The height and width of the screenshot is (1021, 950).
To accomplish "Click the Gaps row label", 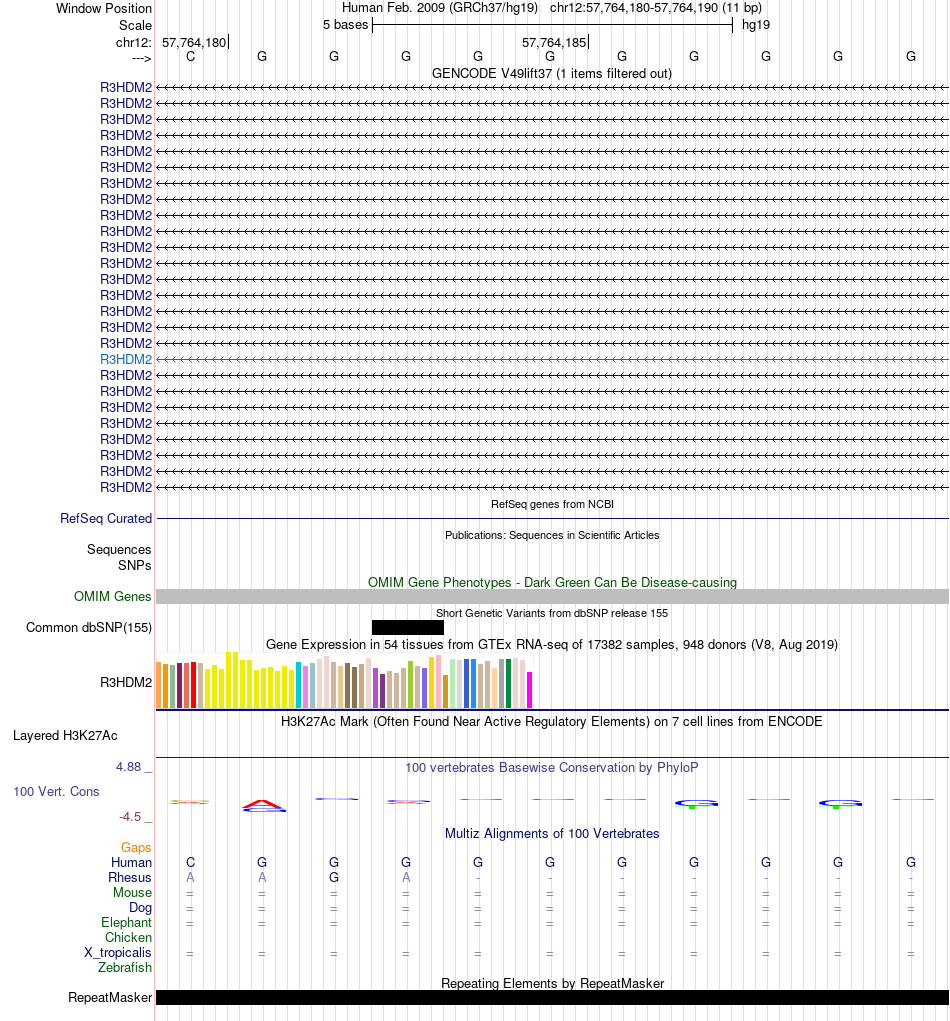I will pos(136,848).
